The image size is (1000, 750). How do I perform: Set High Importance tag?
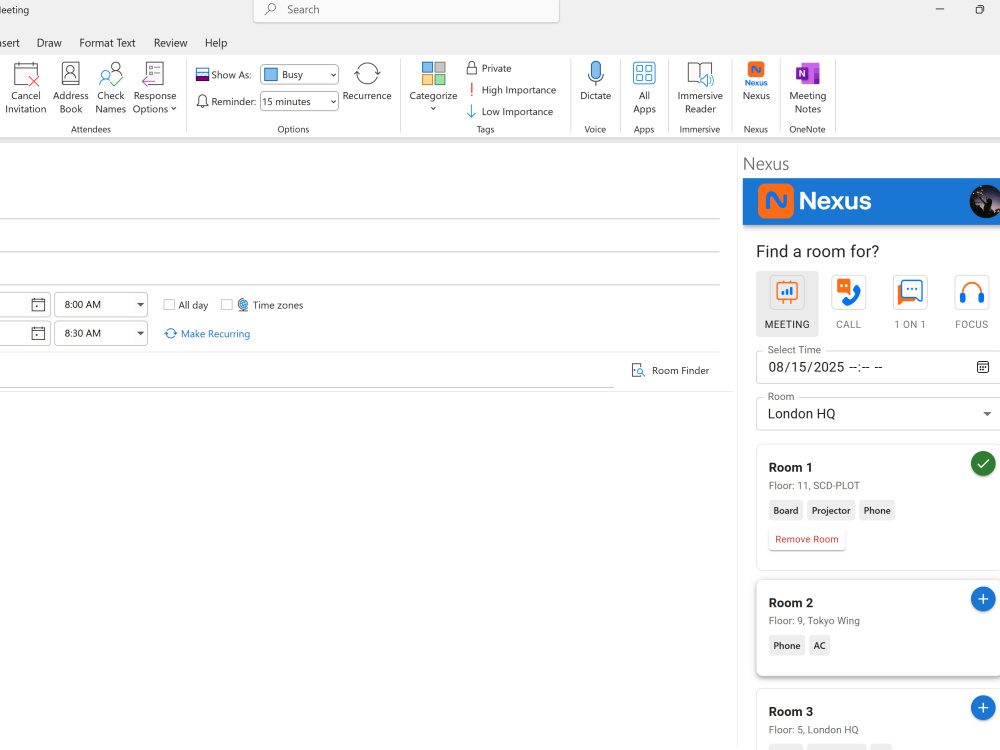click(511, 90)
